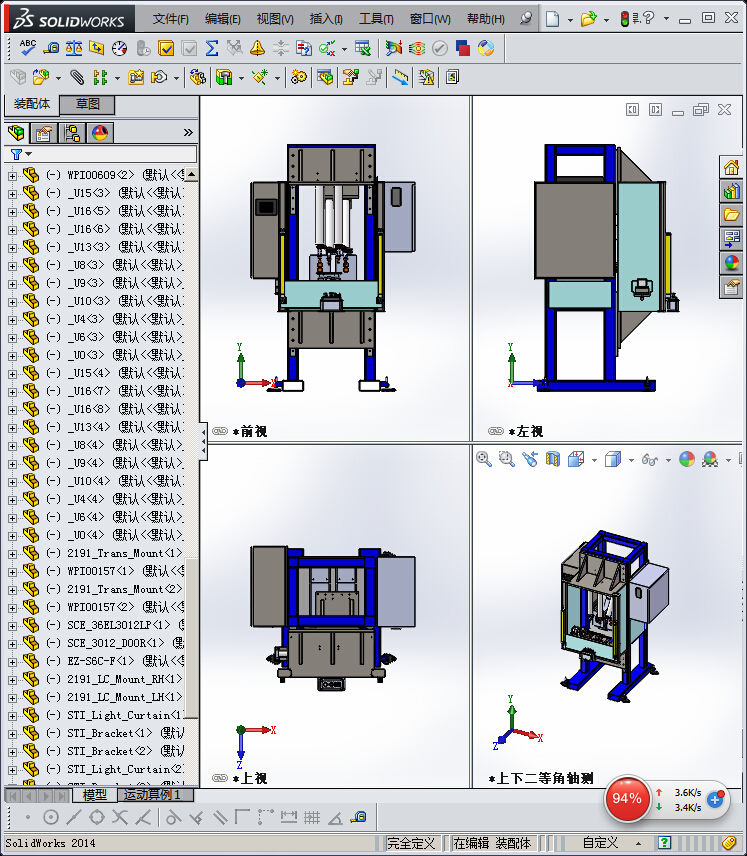
Task: Select the 模型 tab
Action: pos(94,795)
